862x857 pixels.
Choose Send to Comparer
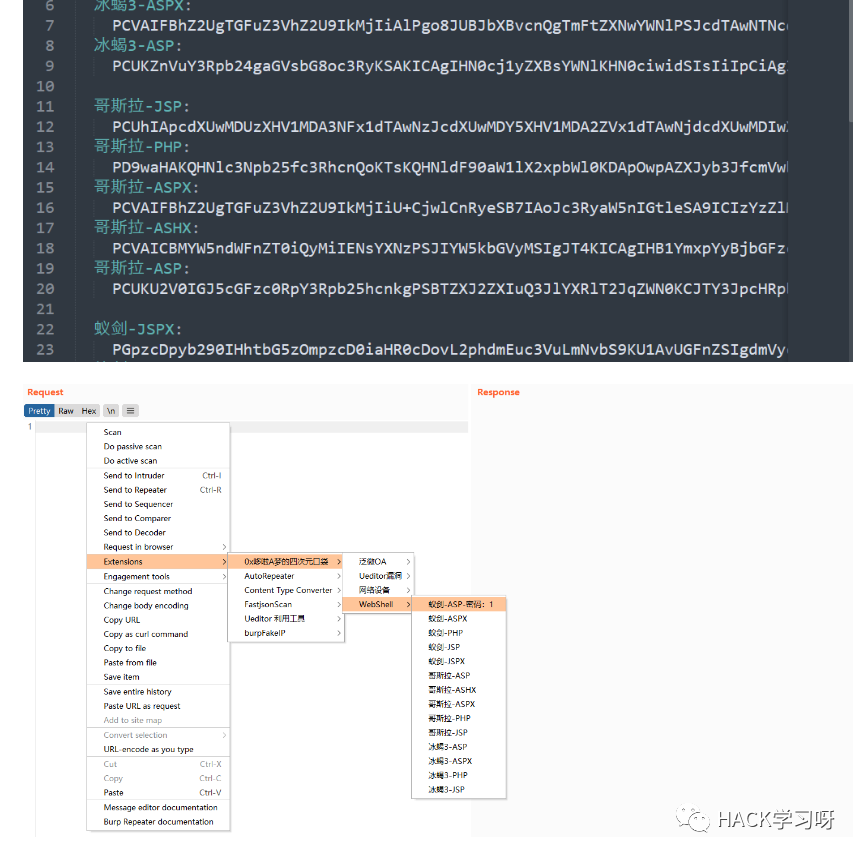(x=158, y=518)
